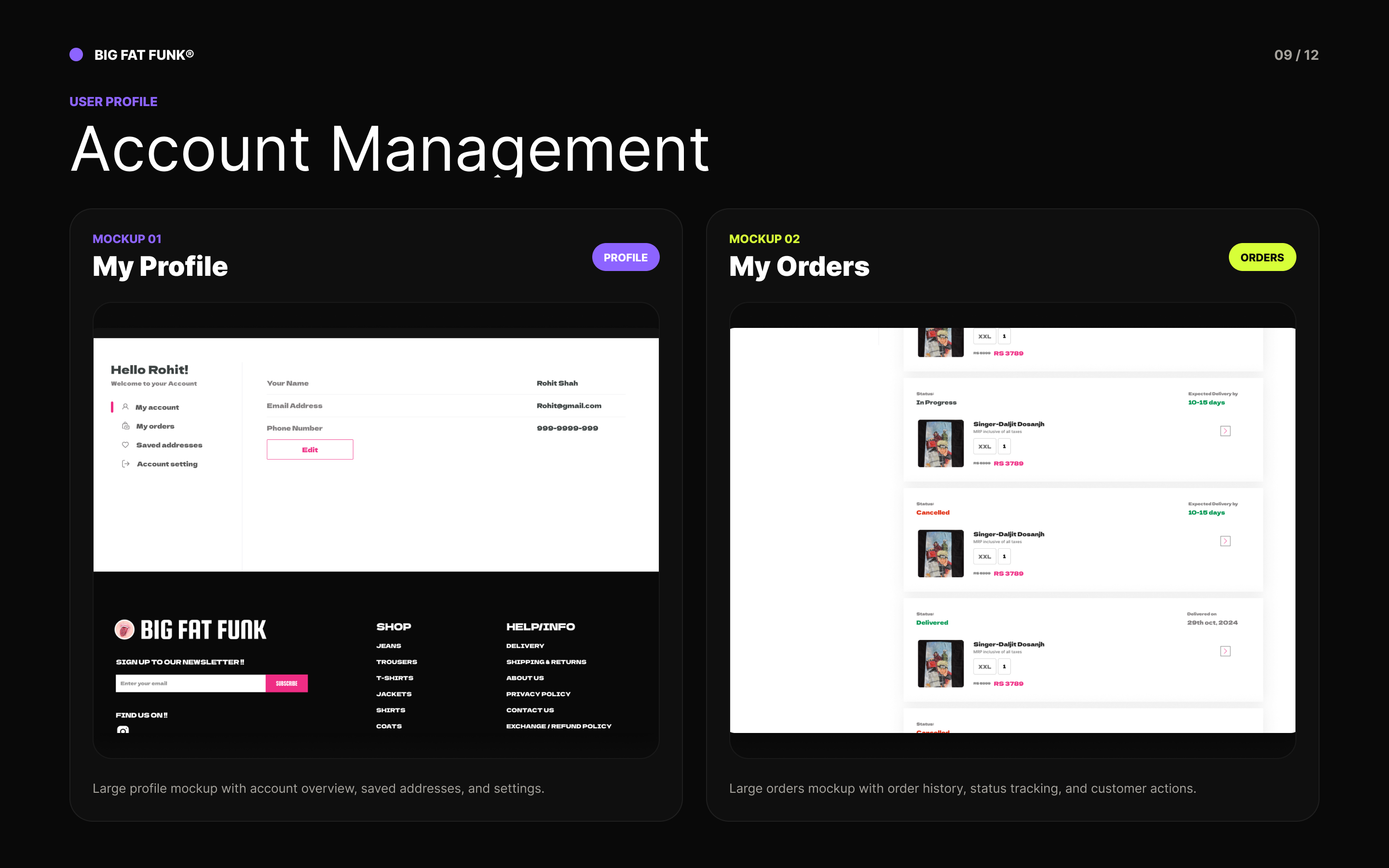Click the purple PROFILE pill badge
Image resolution: width=1389 pixels, height=868 pixels.
tap(626, 257)
